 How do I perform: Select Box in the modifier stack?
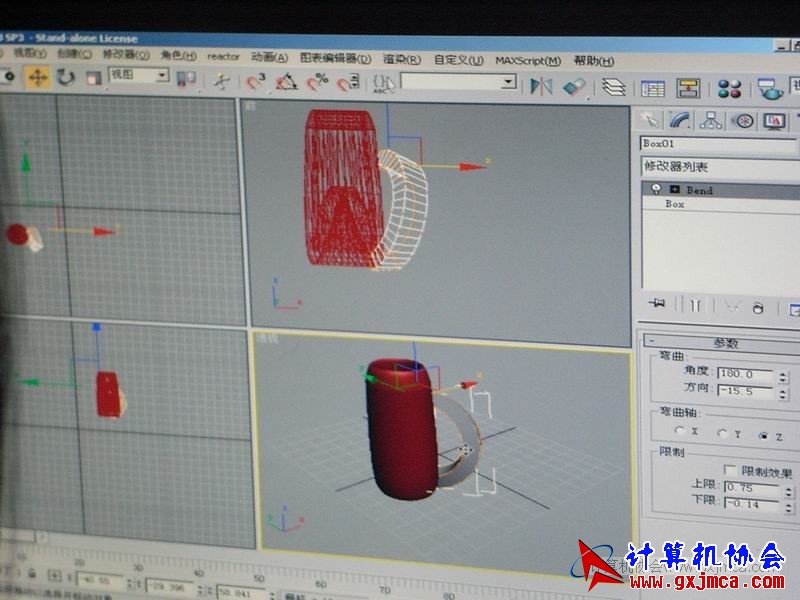pos(675,204)
